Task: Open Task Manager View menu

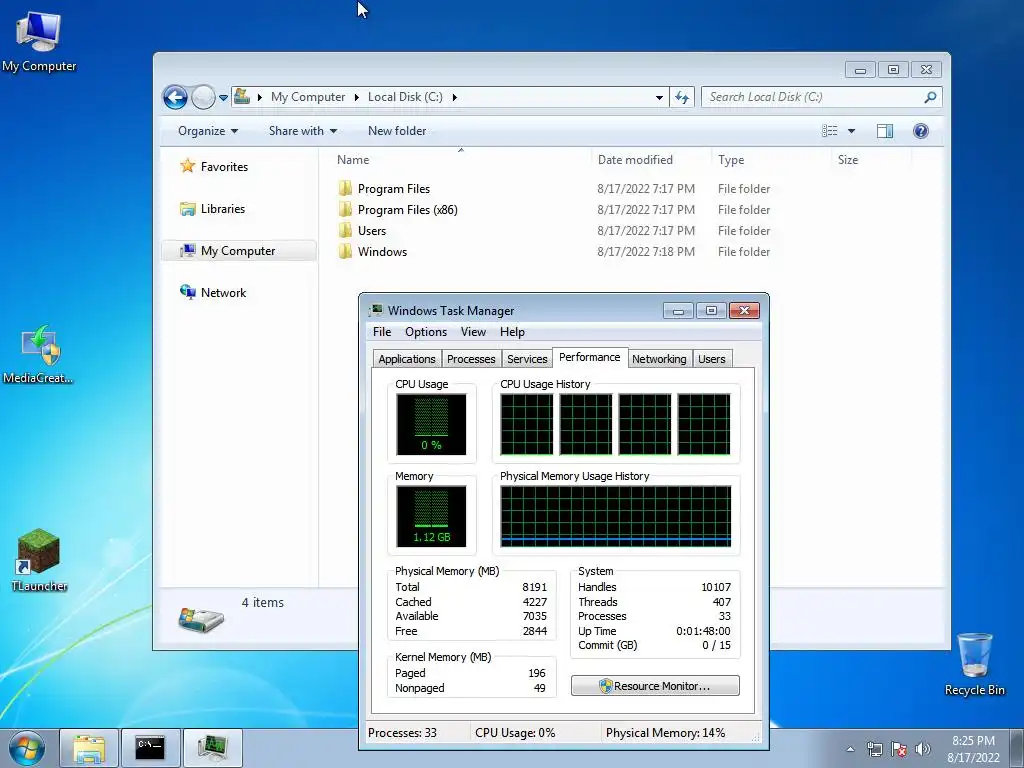Action: [473, 332]
